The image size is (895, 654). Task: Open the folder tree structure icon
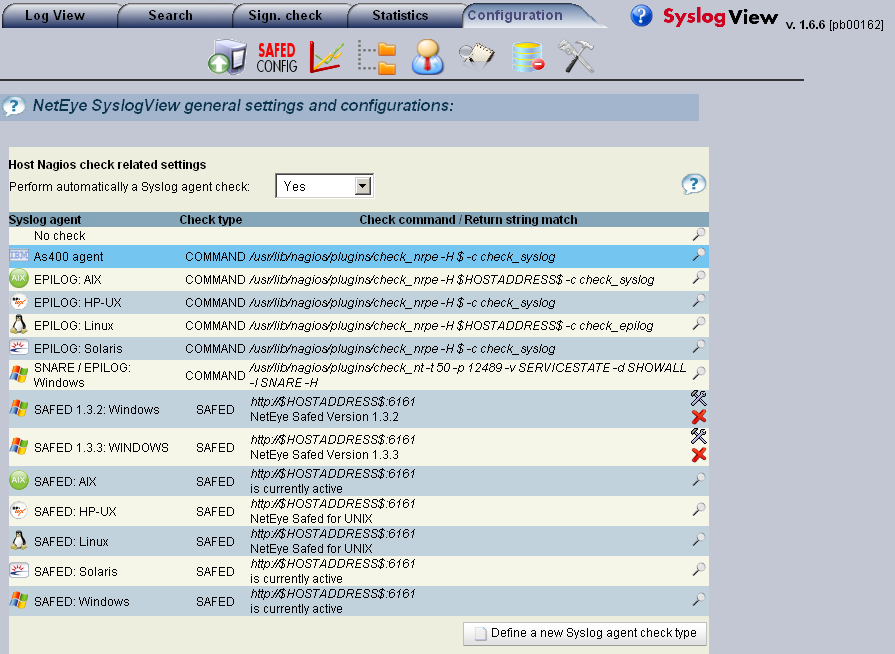(x=377, y=57)
